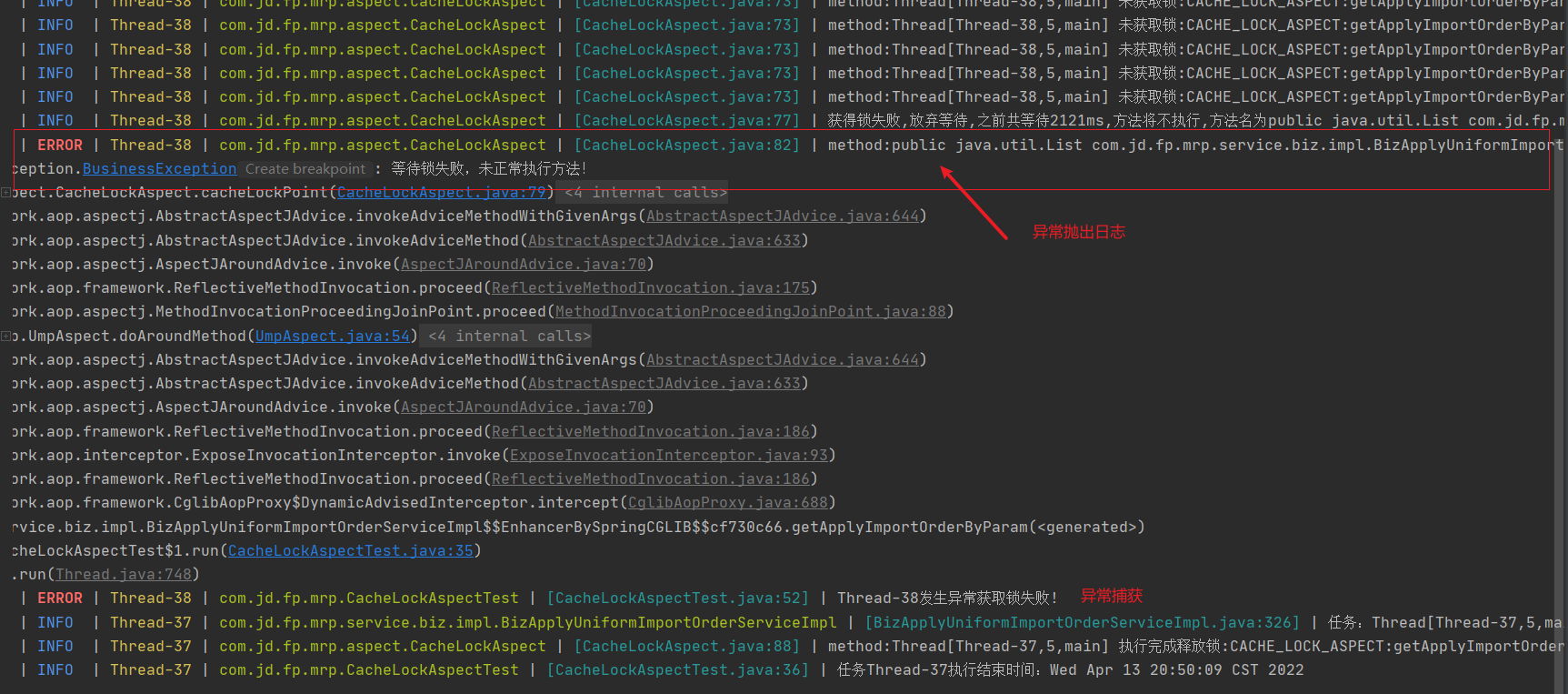Click the Create breakpoint hint
The height and width of the screenshot is (694, 1568).
click(x=305, y=169)
